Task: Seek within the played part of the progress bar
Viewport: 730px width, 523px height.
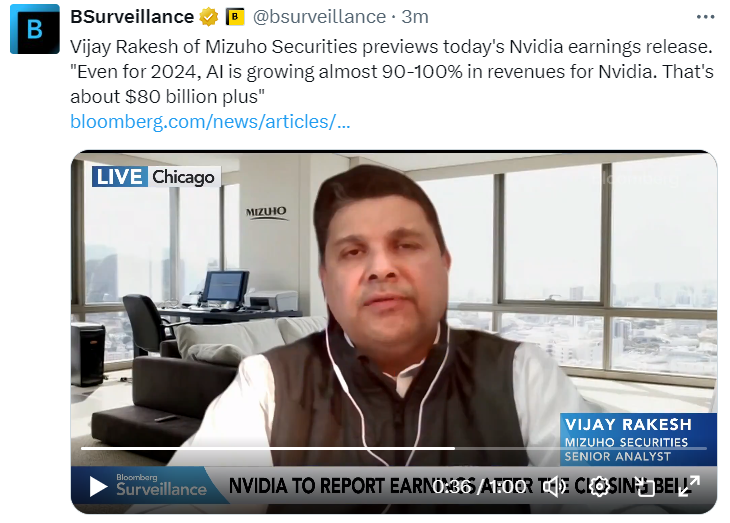Action: (x=268, y=448)
